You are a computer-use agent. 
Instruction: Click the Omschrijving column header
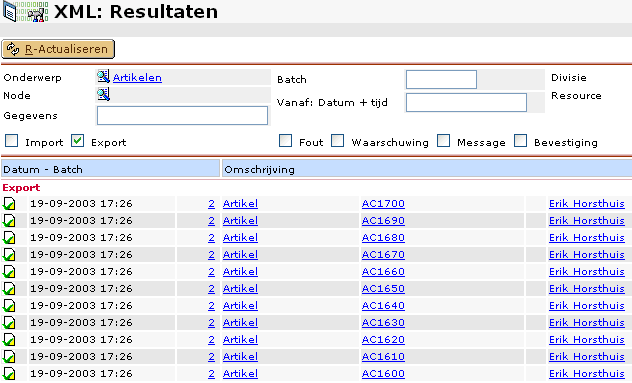point(427,169)
